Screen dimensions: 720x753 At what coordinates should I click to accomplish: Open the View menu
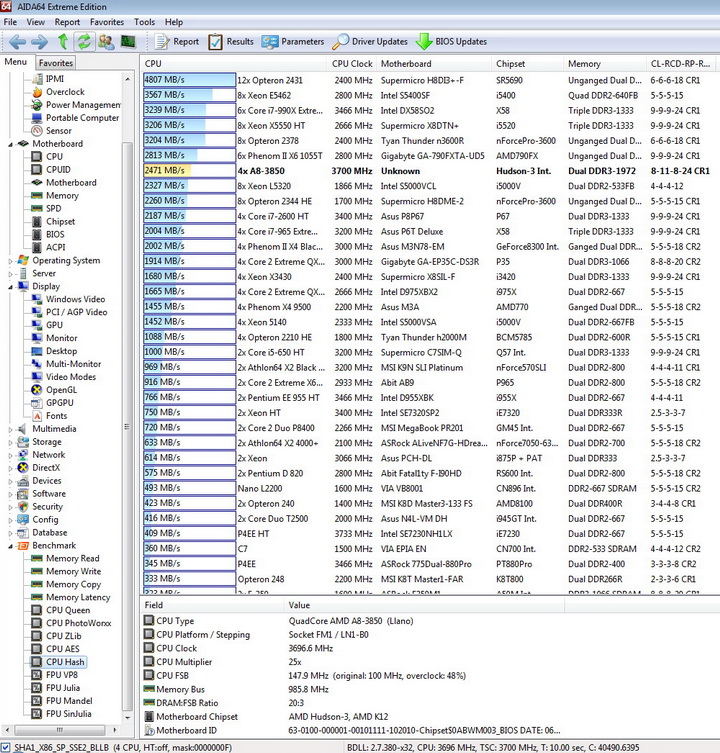(36, 22)
